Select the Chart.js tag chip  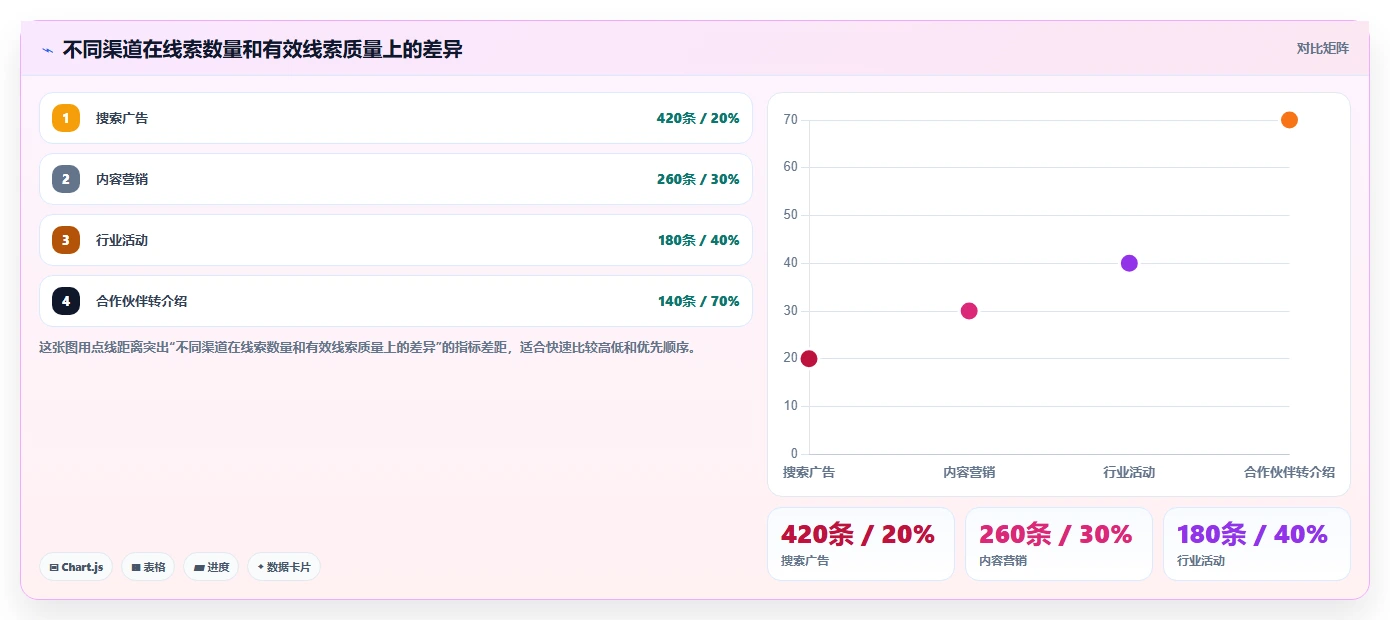pos(77,567)
